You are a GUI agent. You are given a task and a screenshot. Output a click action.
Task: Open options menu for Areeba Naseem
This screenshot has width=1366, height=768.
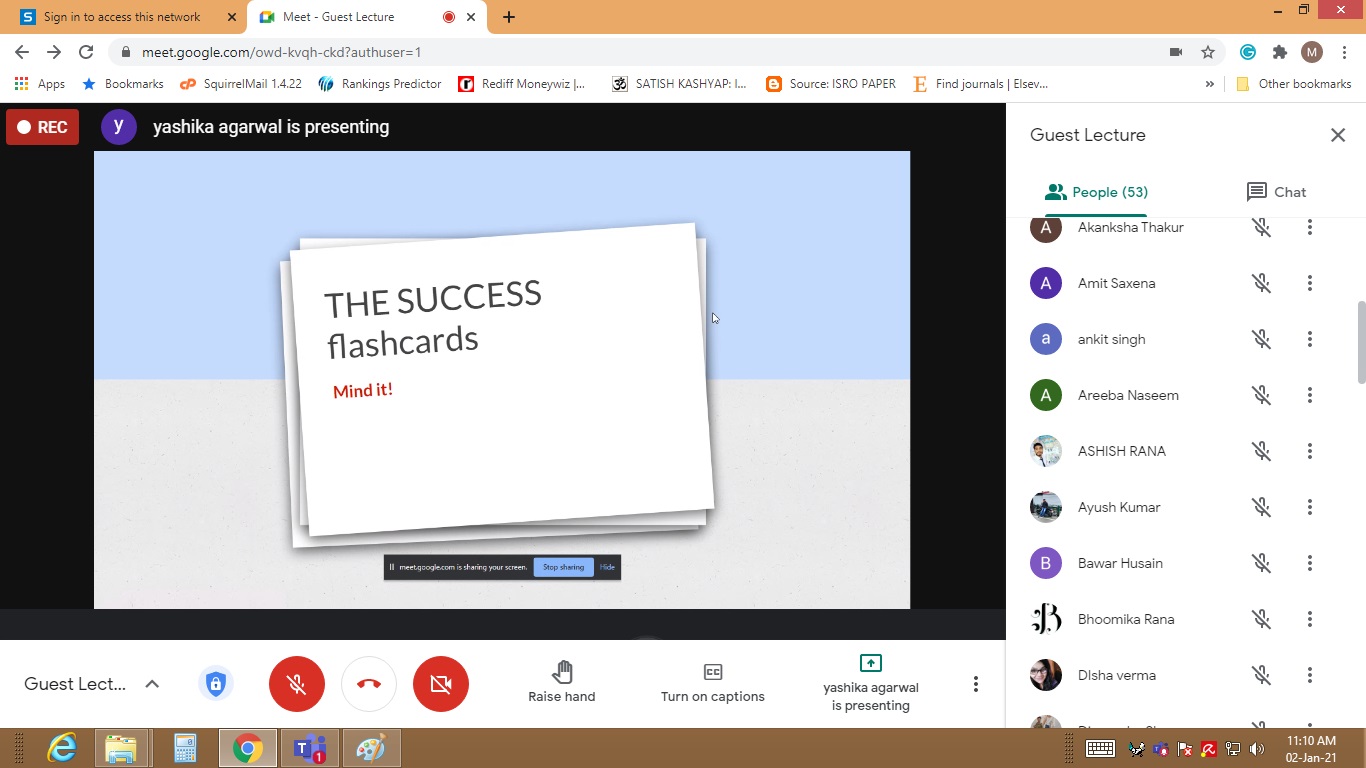[x=1309, y=396]
